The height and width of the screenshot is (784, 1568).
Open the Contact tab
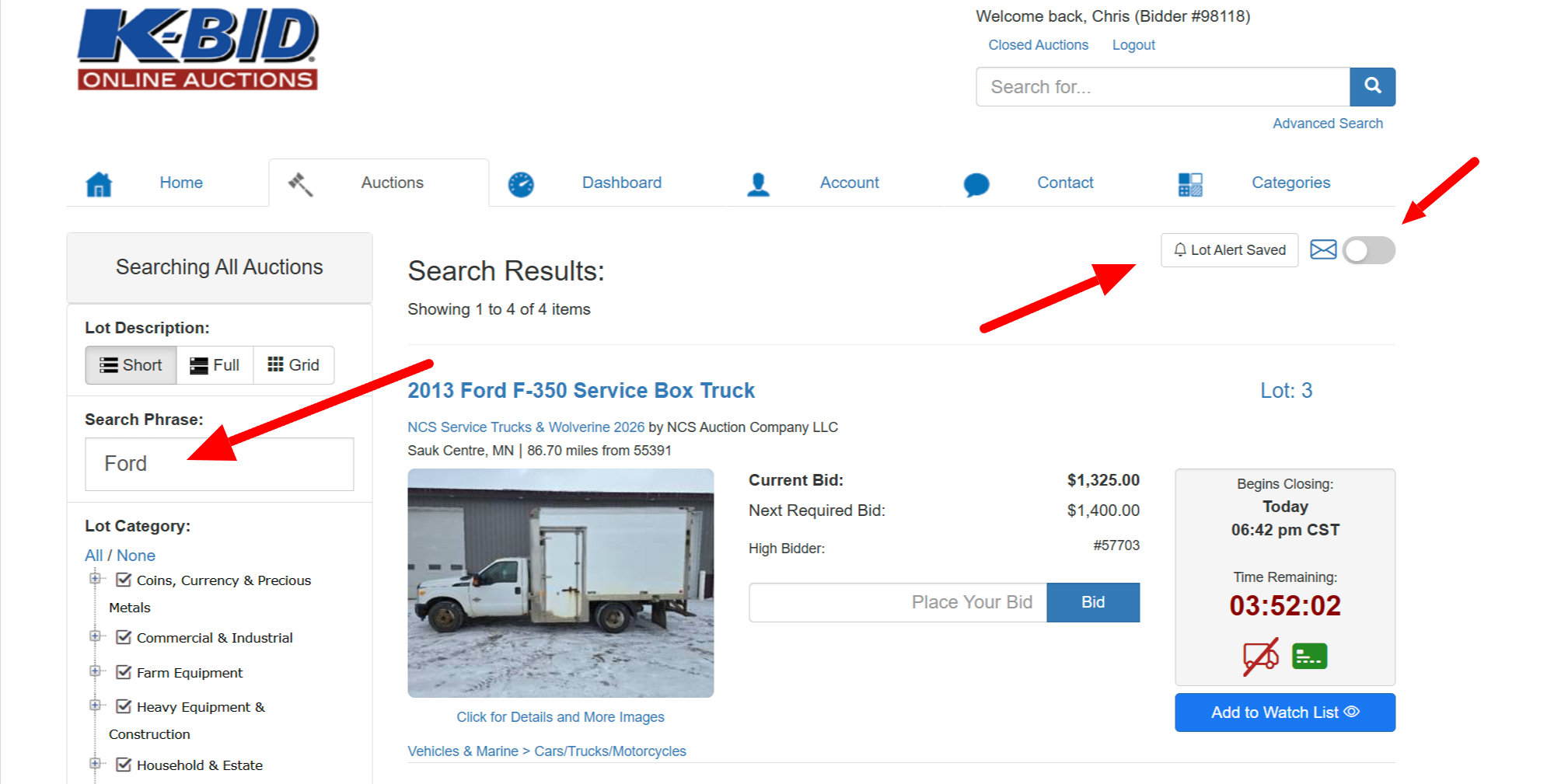tap(1065, 183)
